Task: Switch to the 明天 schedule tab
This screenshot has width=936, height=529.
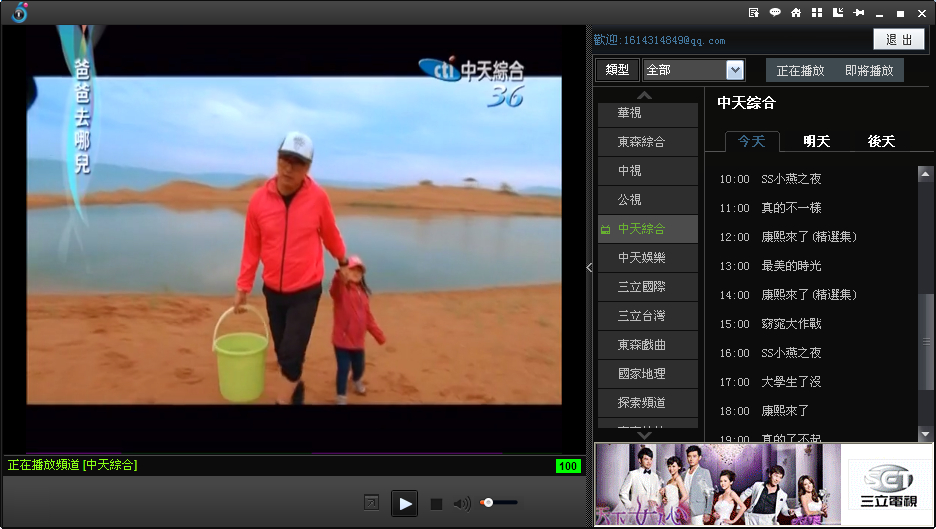Action: 816,142
